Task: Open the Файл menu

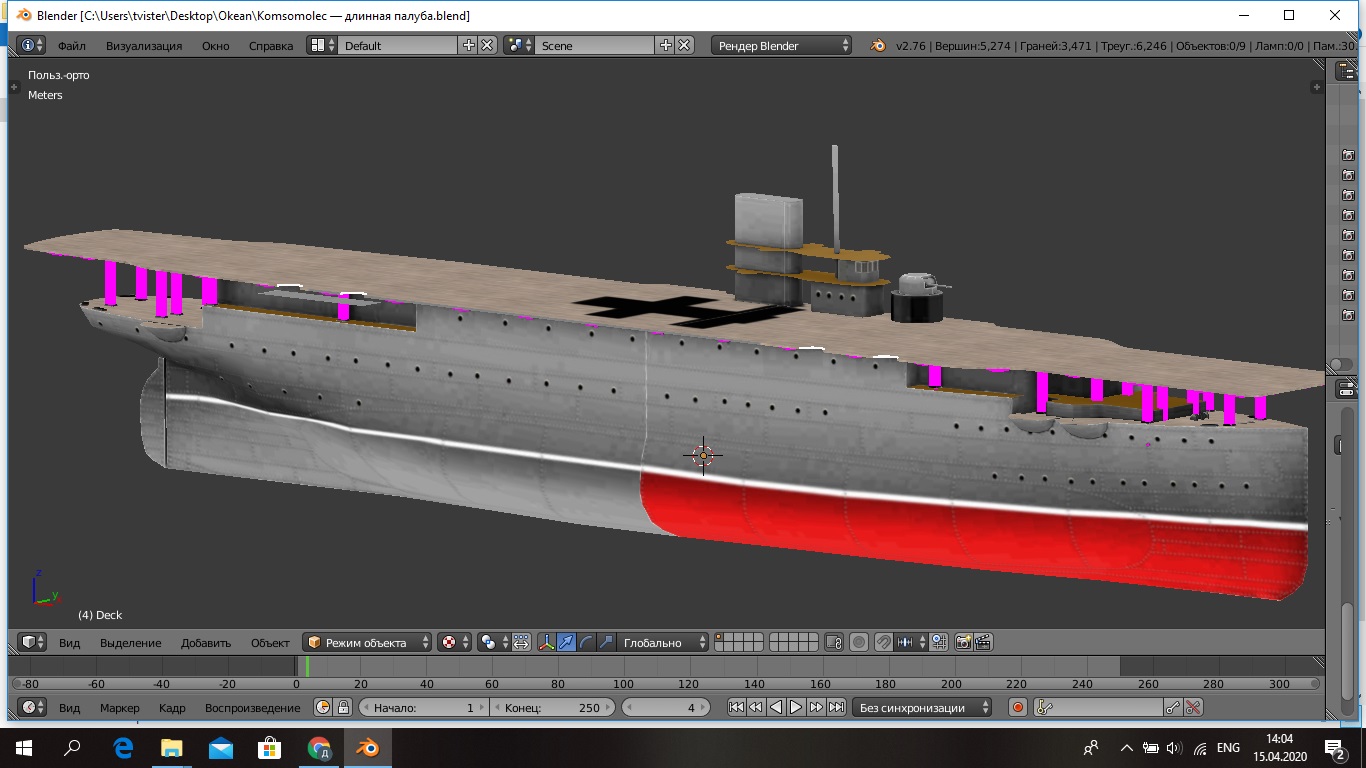Action: tap(71, 45)
